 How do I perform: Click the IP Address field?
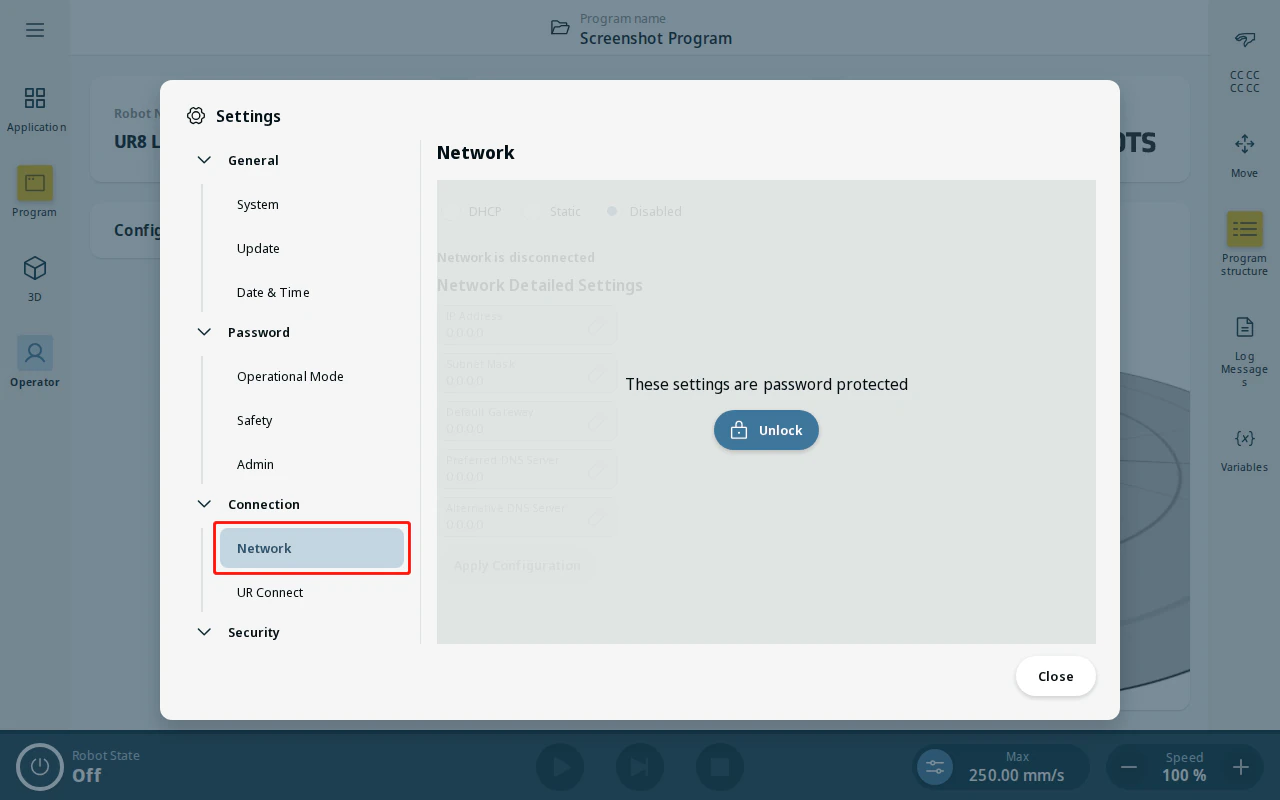click(x=527, y=325)
